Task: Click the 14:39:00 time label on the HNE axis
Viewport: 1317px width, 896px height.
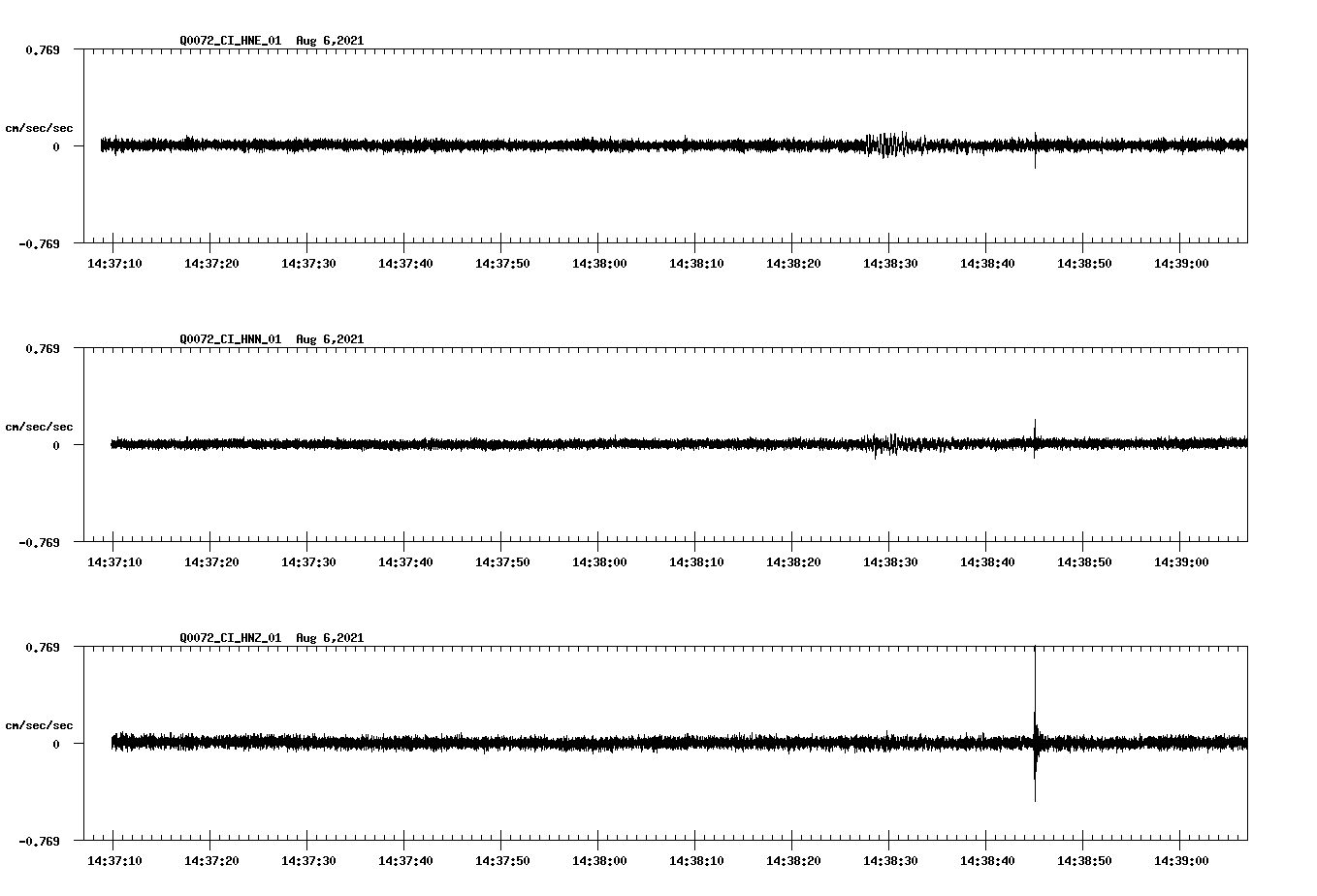Action: coord(1180,264)
